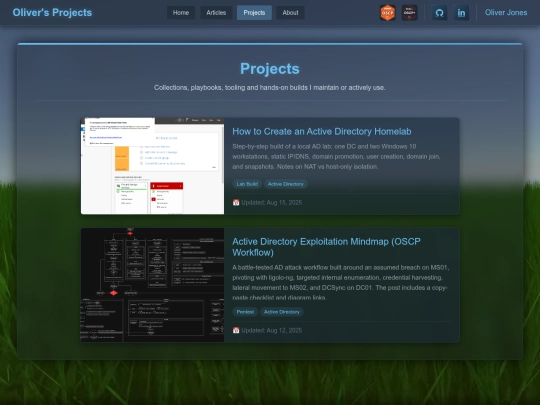Select the Lab Build tag
Image resolution: width=540 pixels, height=405 pixels.
click(x=247, y=184)
